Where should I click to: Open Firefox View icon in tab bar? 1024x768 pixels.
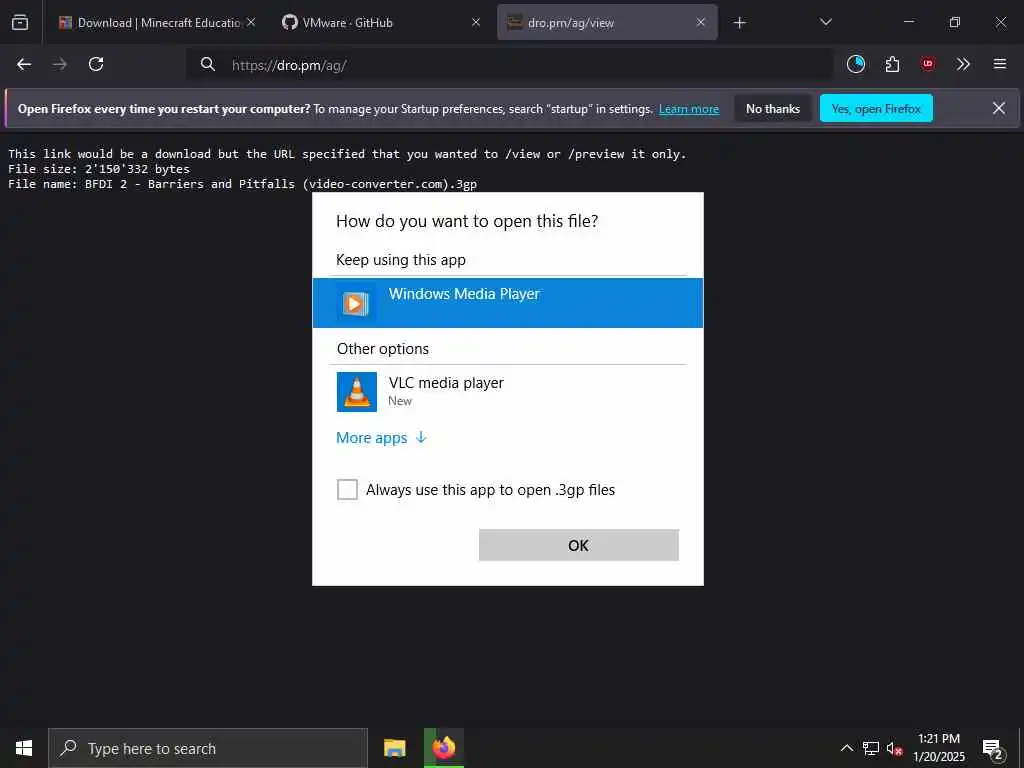pos(20,22)
